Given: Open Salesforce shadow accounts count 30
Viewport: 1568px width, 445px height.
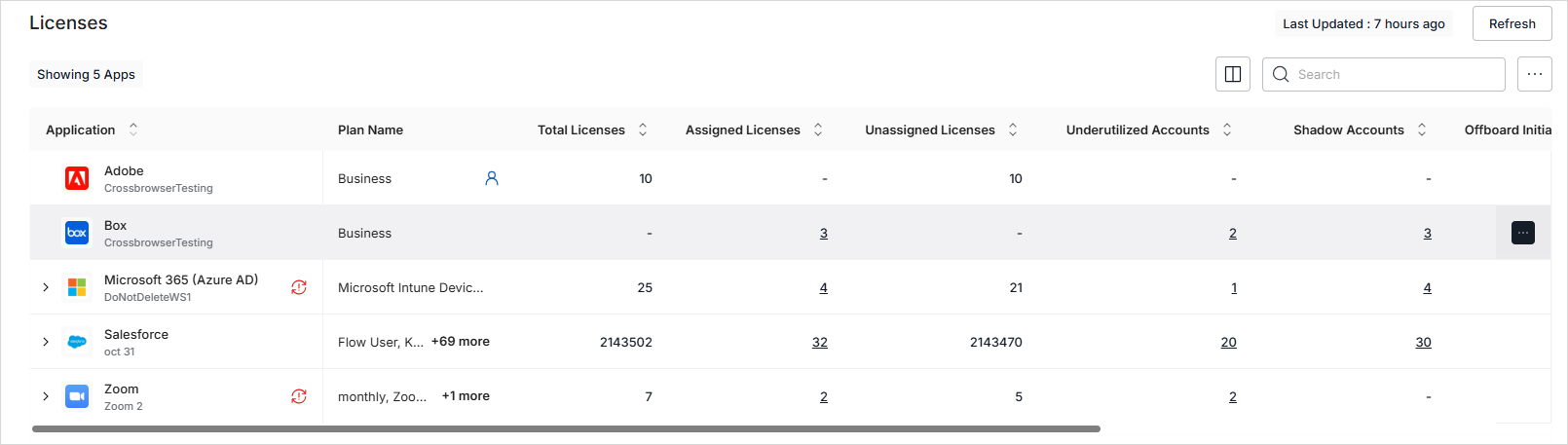Looking at the screenshot, I should tap(1424, 342).
